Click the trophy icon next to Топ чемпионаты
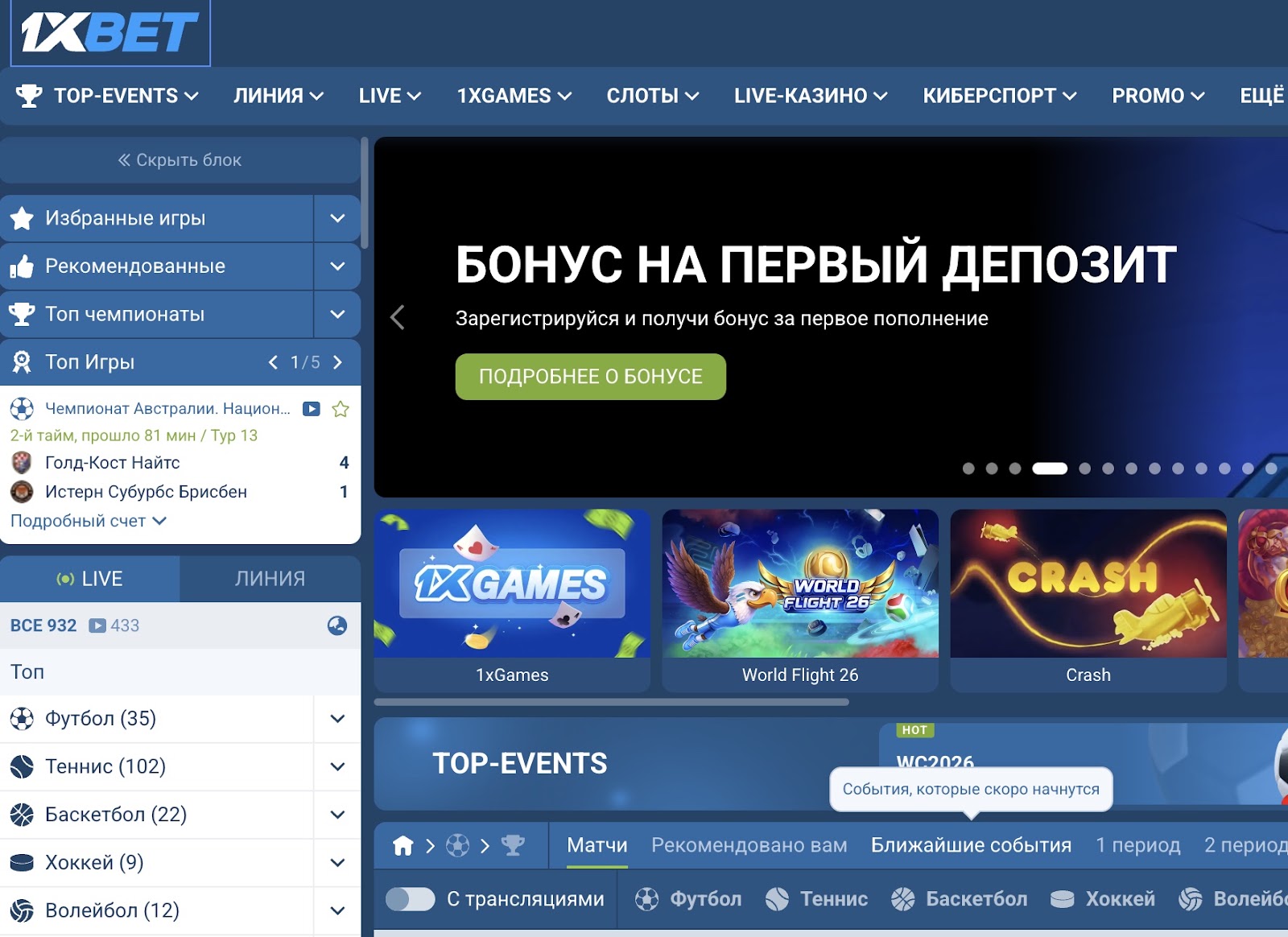 click(22, 314)
